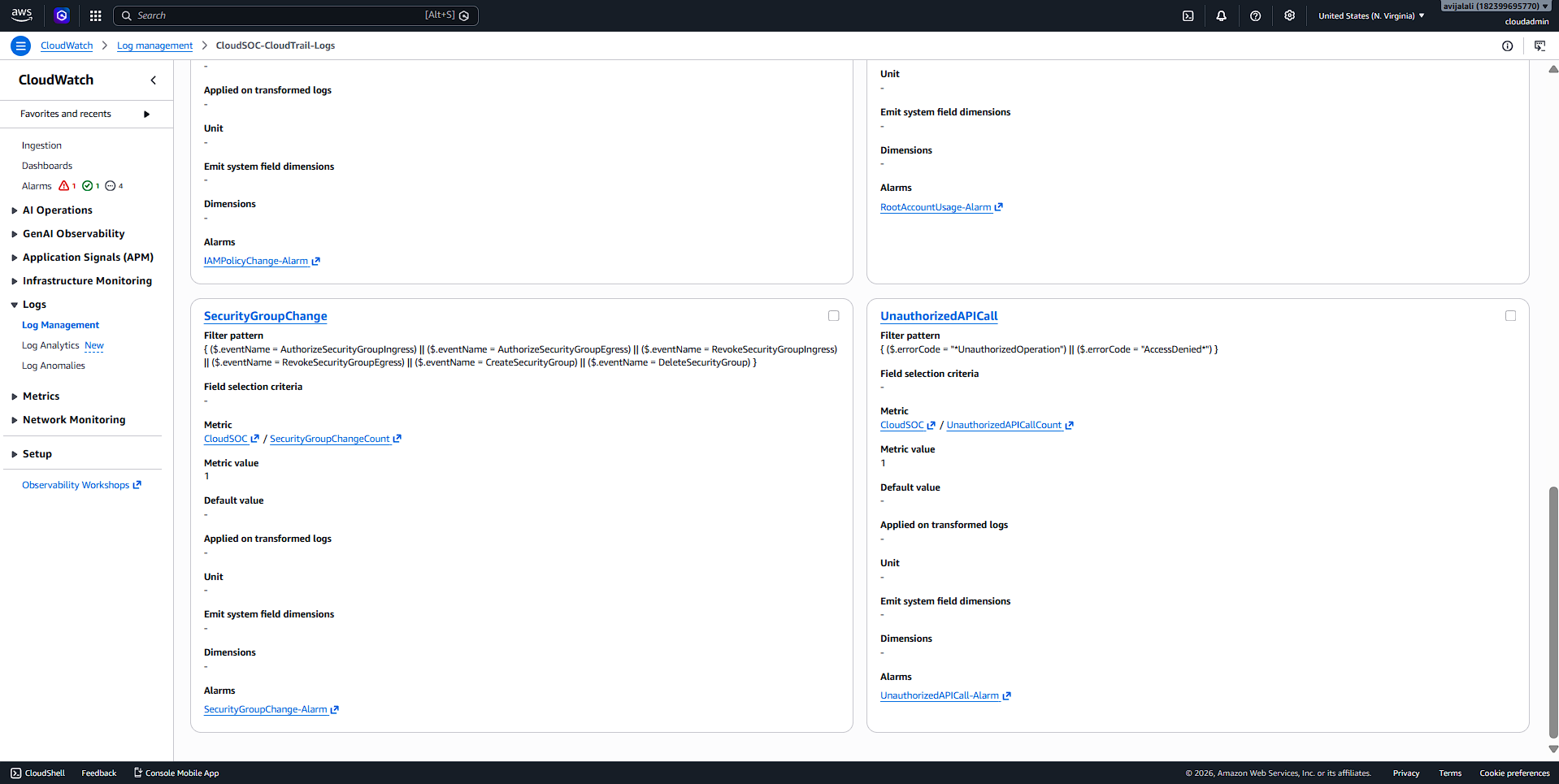This screenshot has width=1559, height=784.
Task: Open the tutorials panel icon at top right
Action: point(1539,45)
